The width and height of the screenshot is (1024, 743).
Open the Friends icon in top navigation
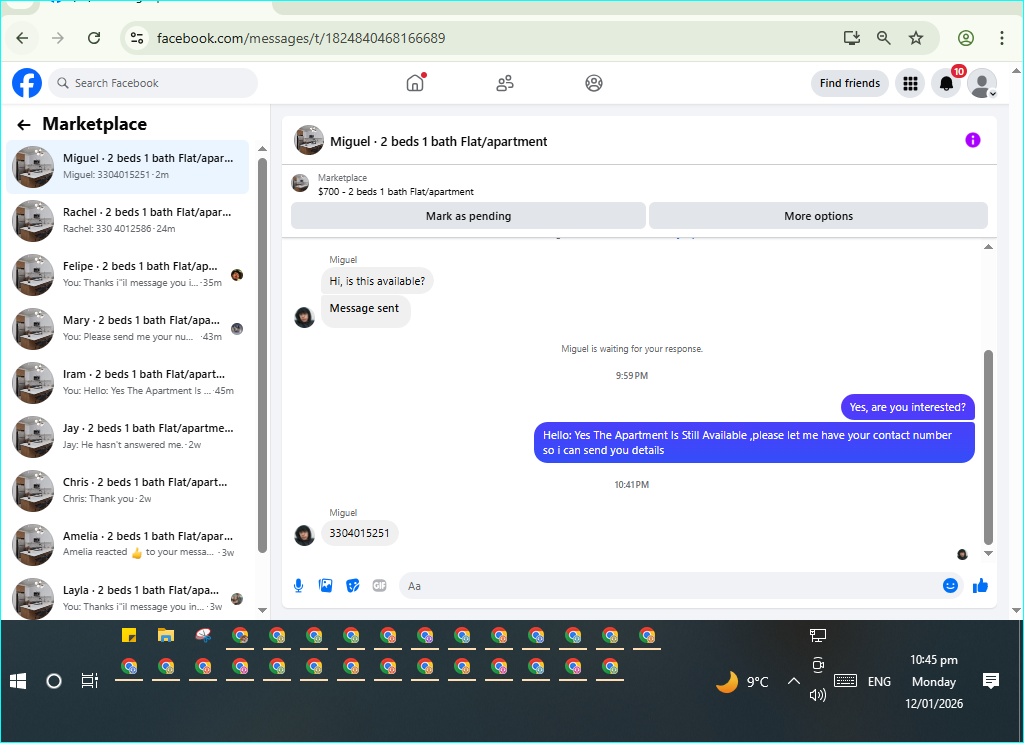click(x=505, y=83)
